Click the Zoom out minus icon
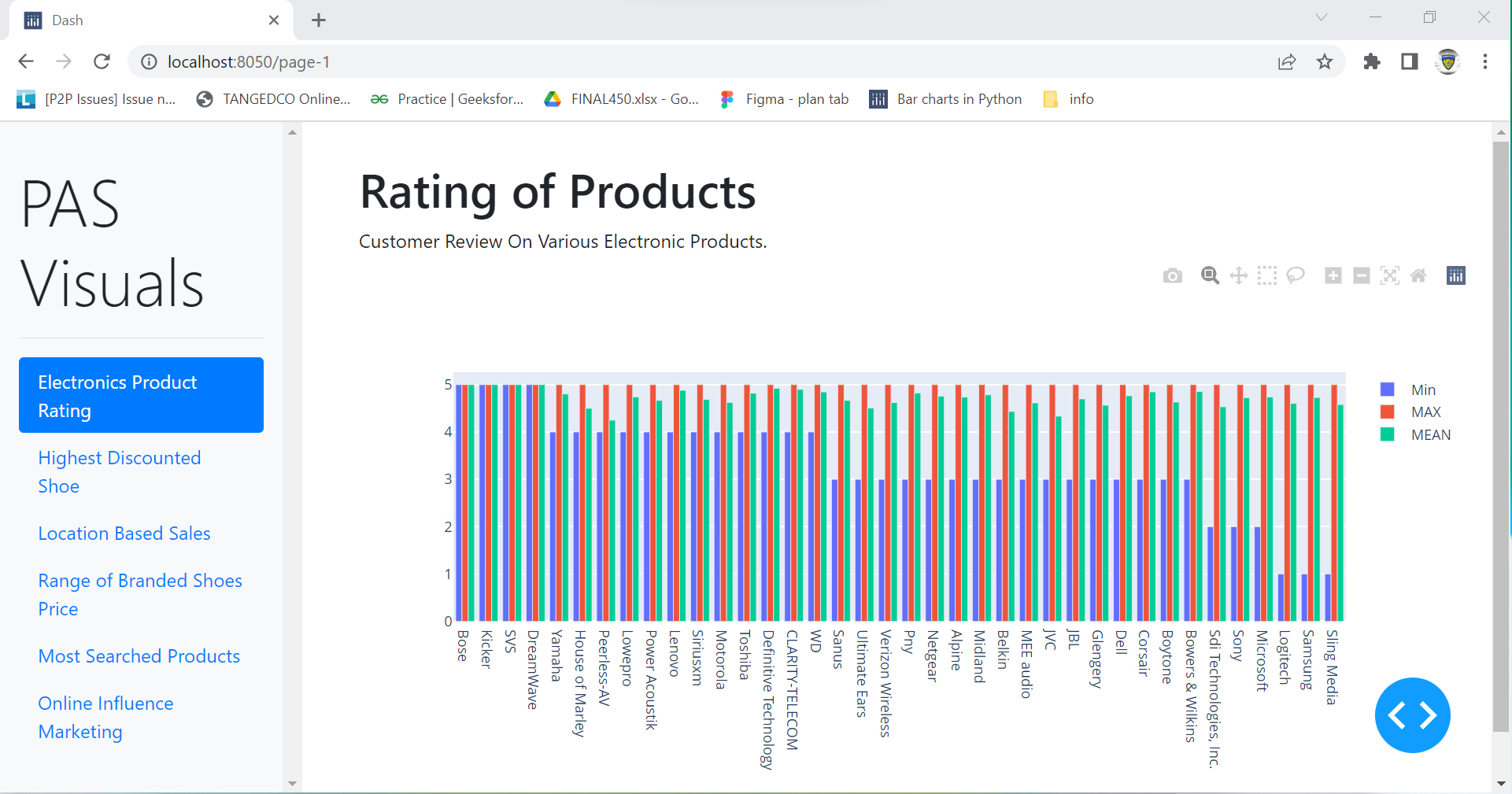This screenshot has width=1512, height=794. tap(1361, 275)
